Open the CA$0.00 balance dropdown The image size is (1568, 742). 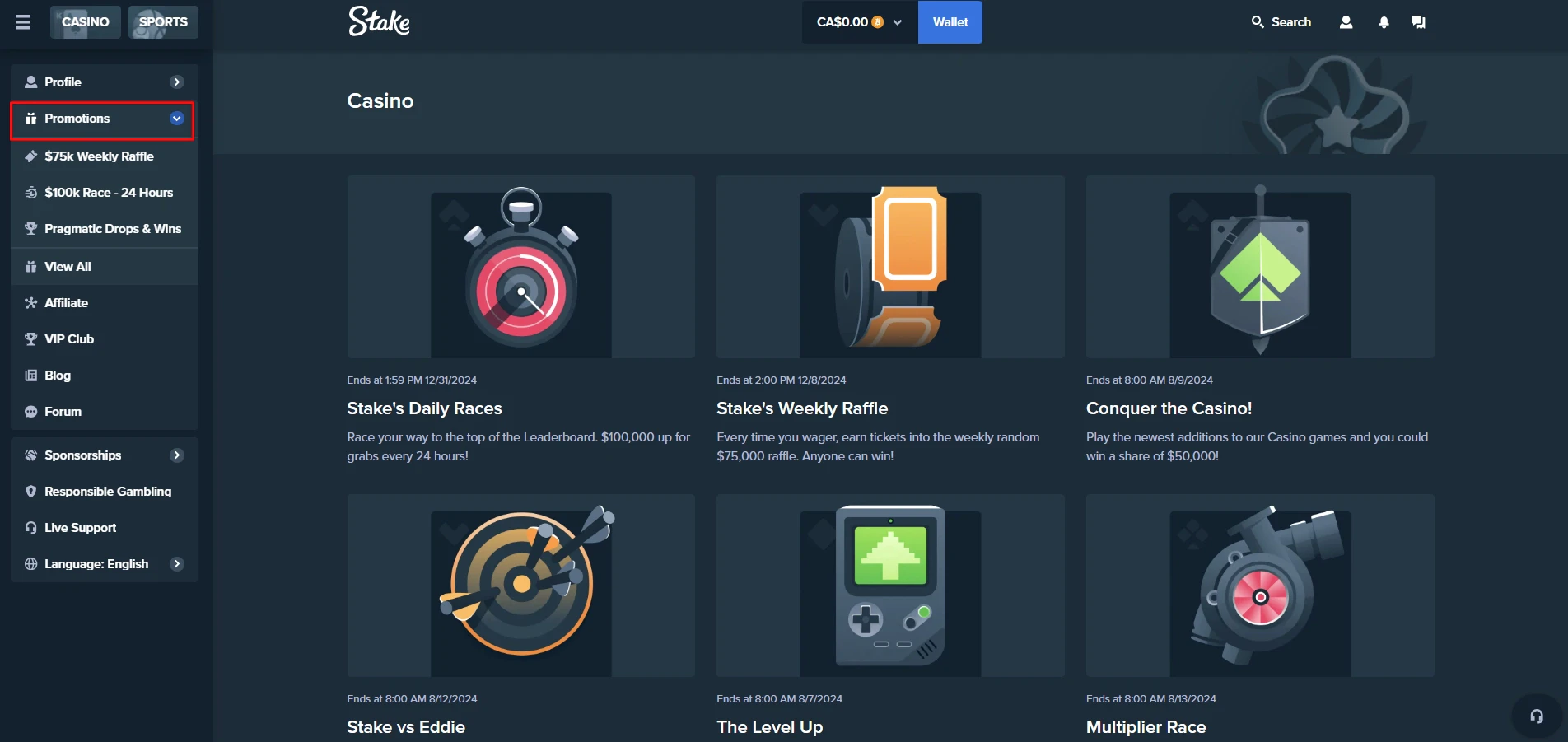(860, 22)
